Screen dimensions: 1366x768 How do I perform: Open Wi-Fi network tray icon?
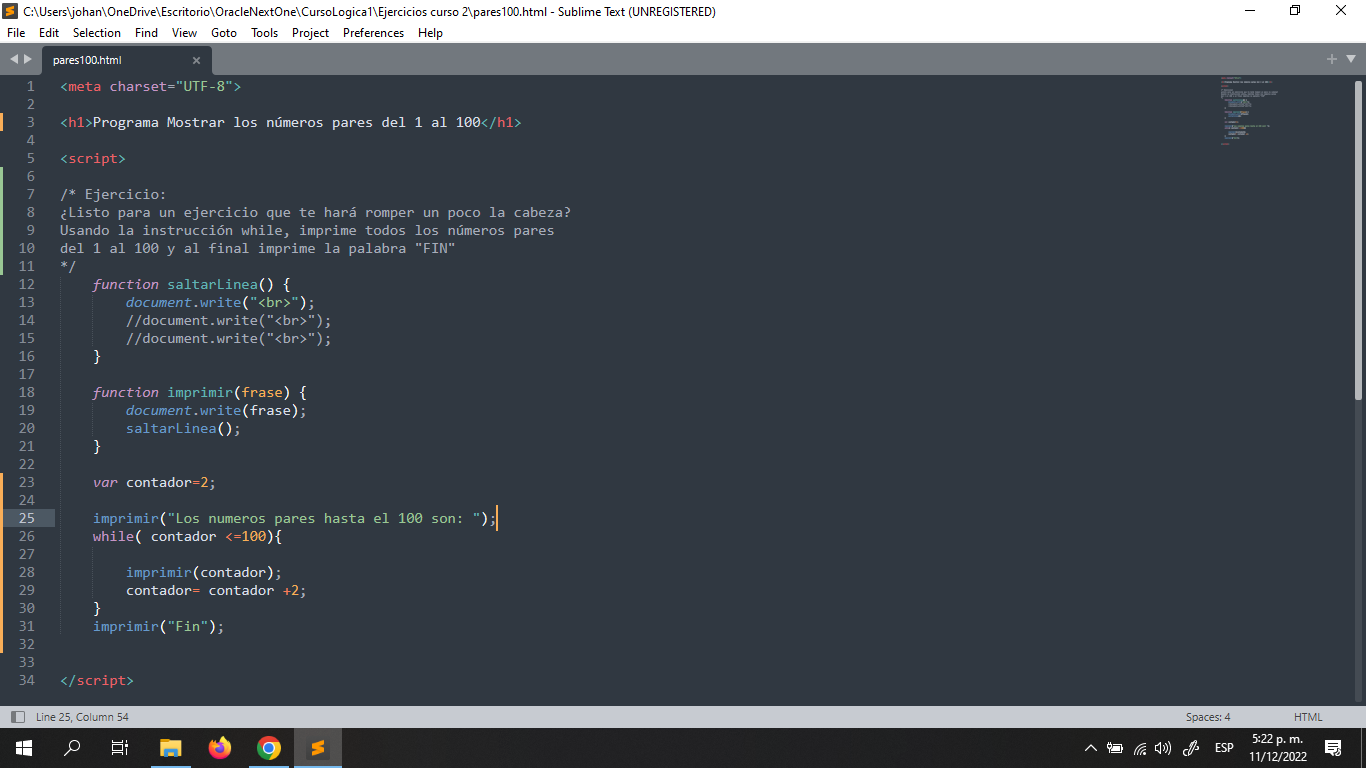[1140, 748]
